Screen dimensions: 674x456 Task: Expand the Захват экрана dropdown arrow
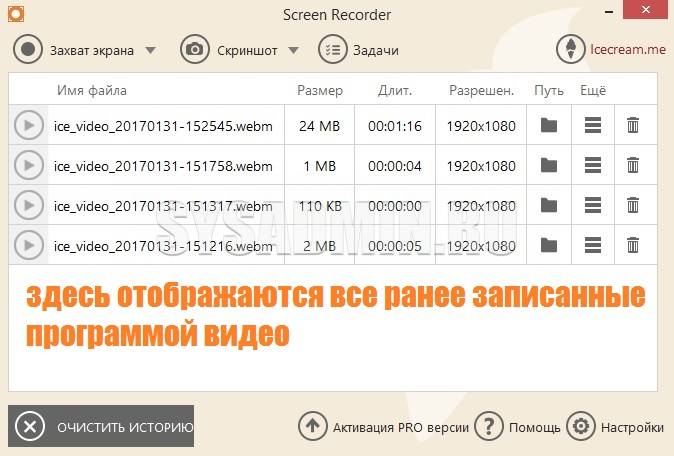point(151,50)
